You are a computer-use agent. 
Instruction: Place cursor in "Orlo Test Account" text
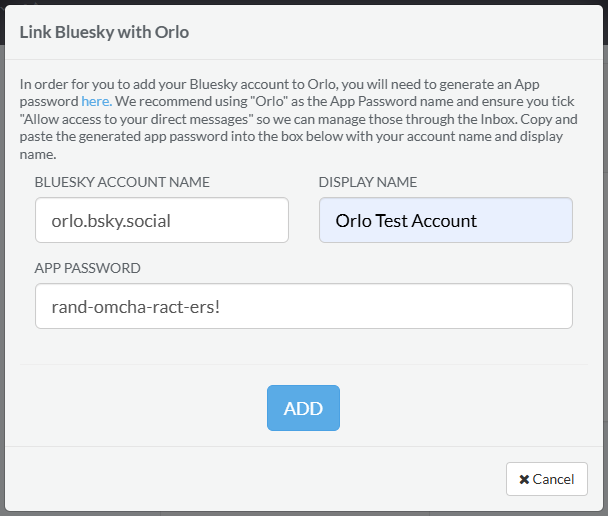point(406,221)
